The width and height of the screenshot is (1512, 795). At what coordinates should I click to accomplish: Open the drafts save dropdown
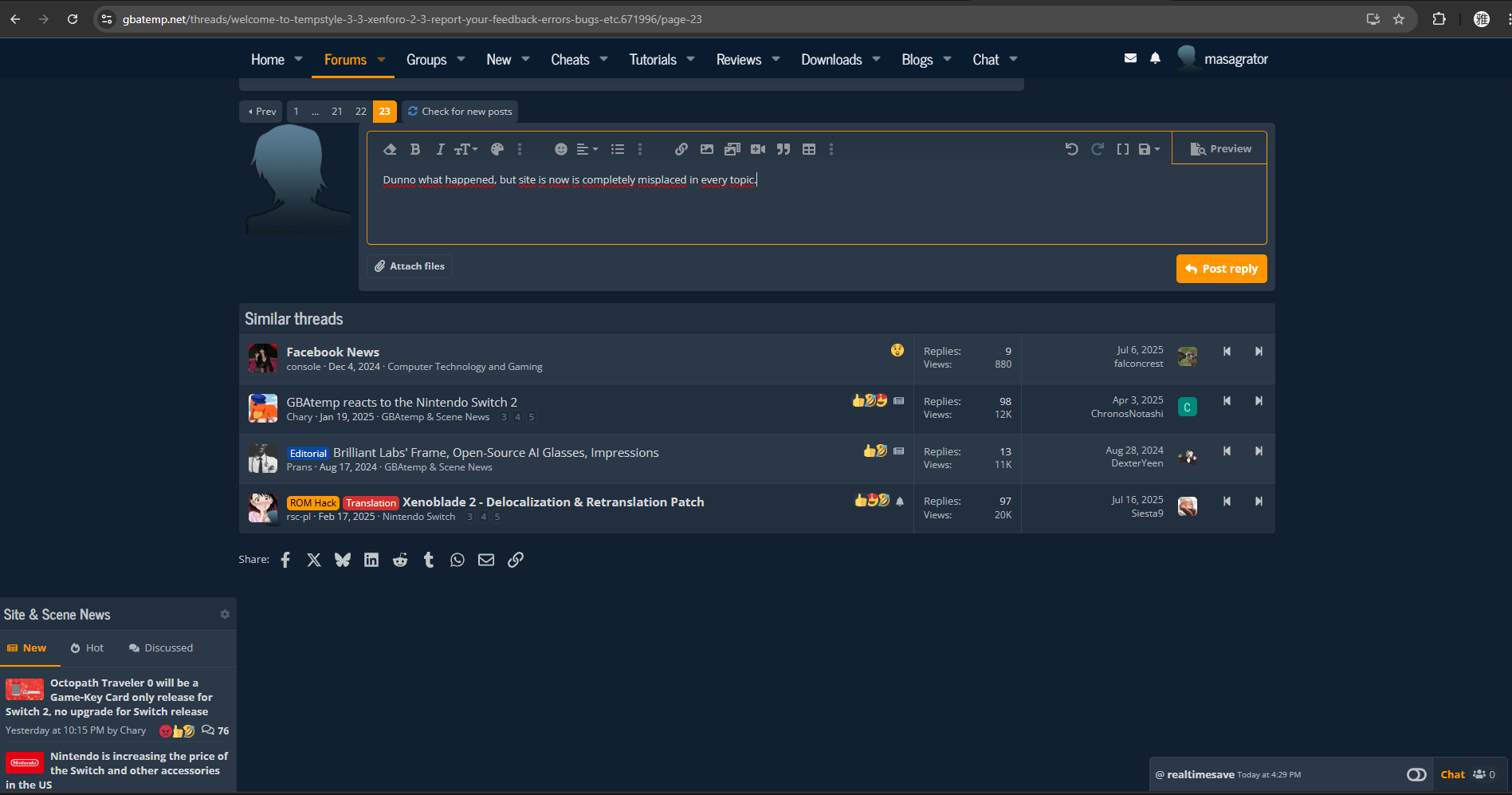tap(1149, 149)
